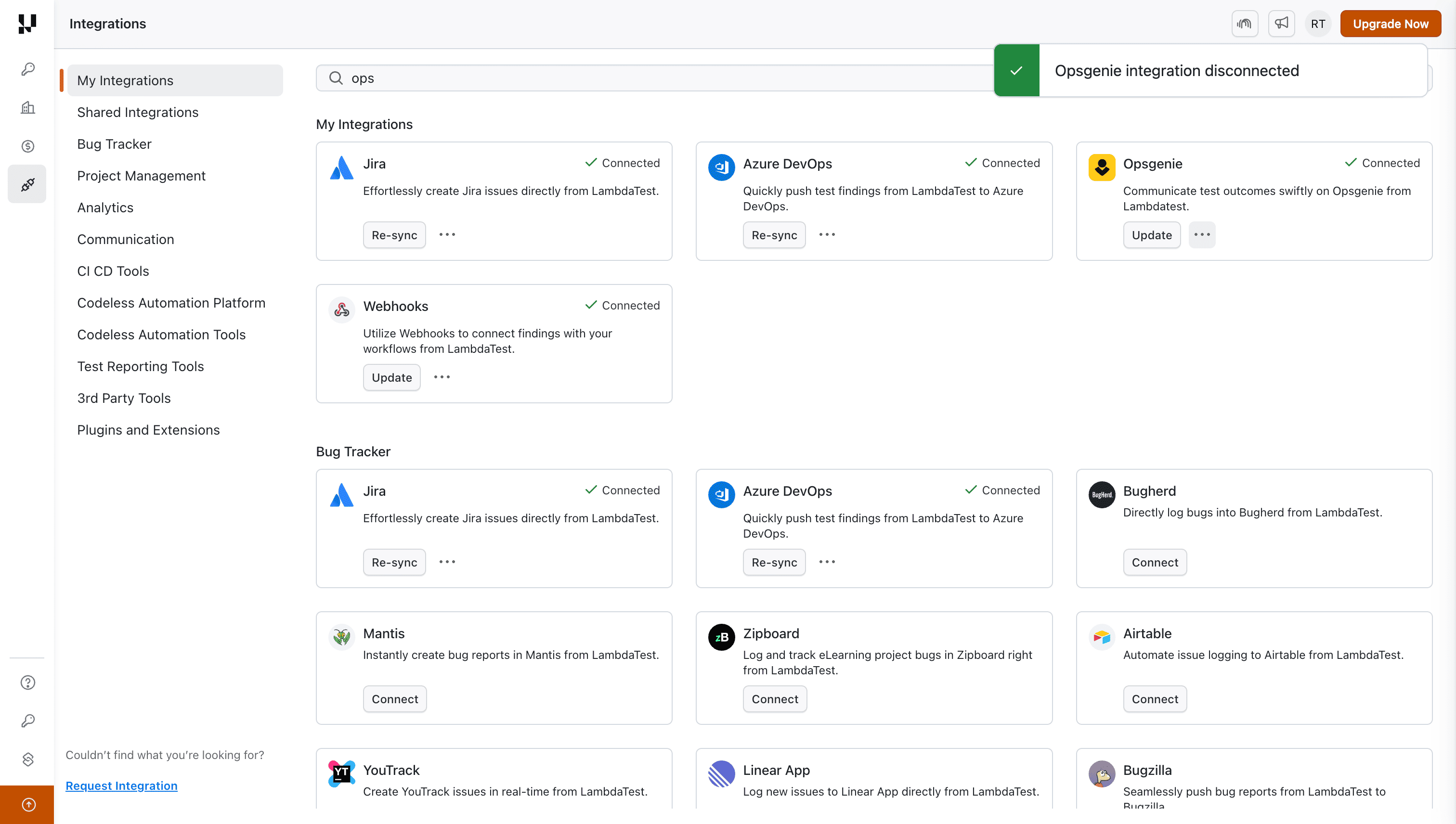Open the organization building icon in sidebar
The image size is (1456, 824).
pyautogui.click(x=26, y=107)
